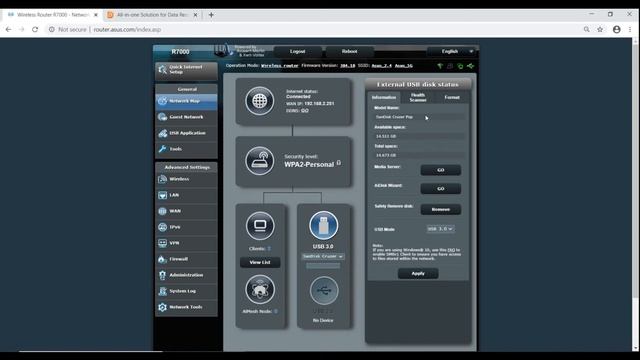Switch to the Information tab
This screenshot has height=360, width=640.
[384, 97]
